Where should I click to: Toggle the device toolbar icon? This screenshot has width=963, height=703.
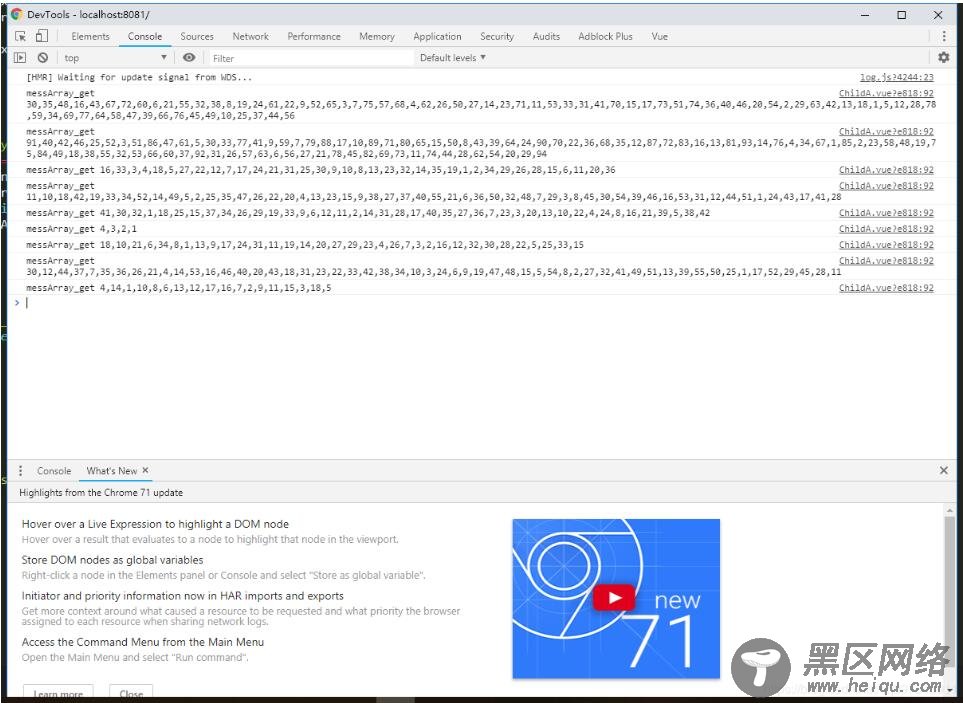(41, 36)
